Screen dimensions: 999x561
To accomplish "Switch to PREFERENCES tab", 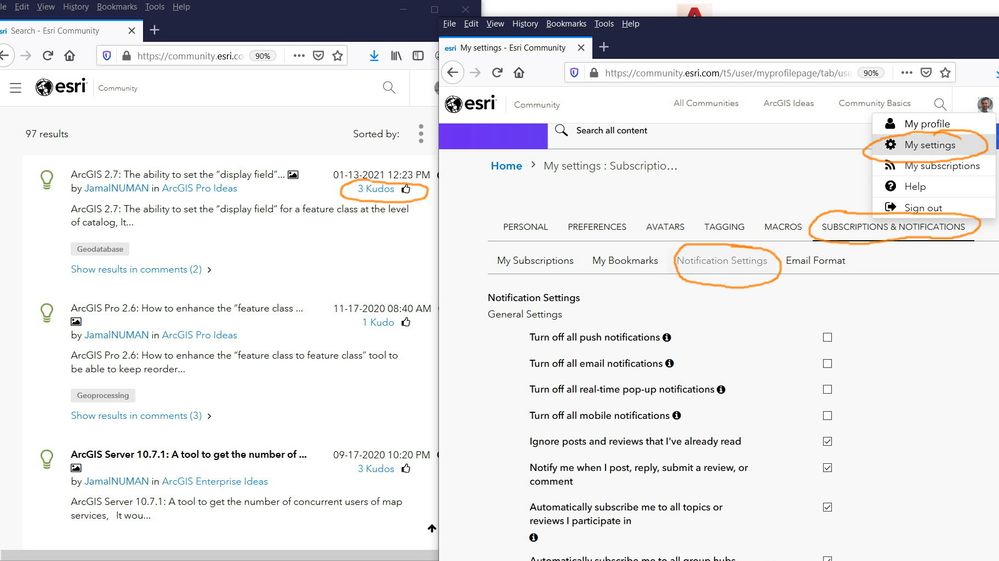I will [x=597, y=227].
